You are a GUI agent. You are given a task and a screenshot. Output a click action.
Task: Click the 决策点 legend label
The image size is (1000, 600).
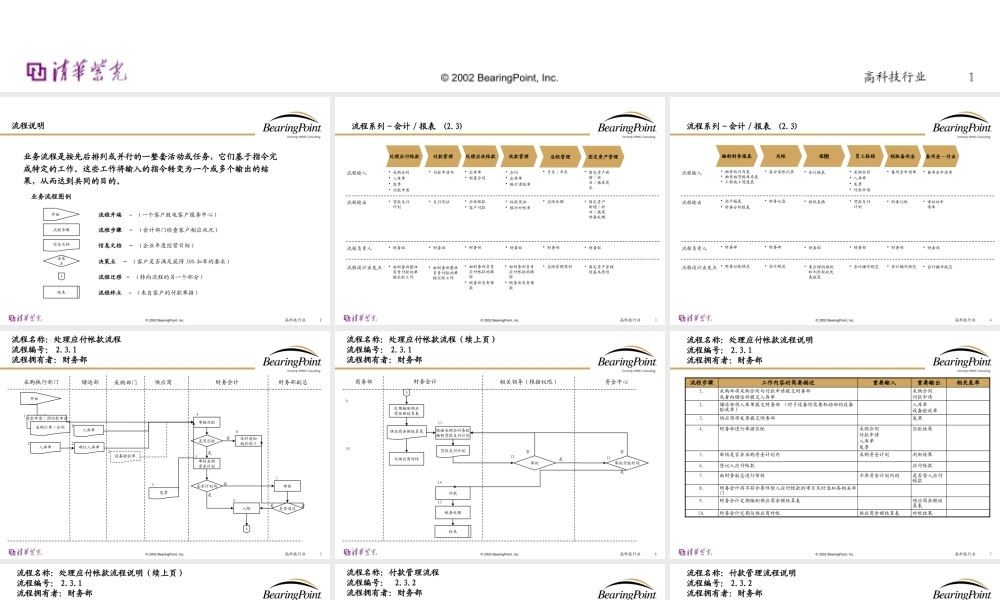107,261
